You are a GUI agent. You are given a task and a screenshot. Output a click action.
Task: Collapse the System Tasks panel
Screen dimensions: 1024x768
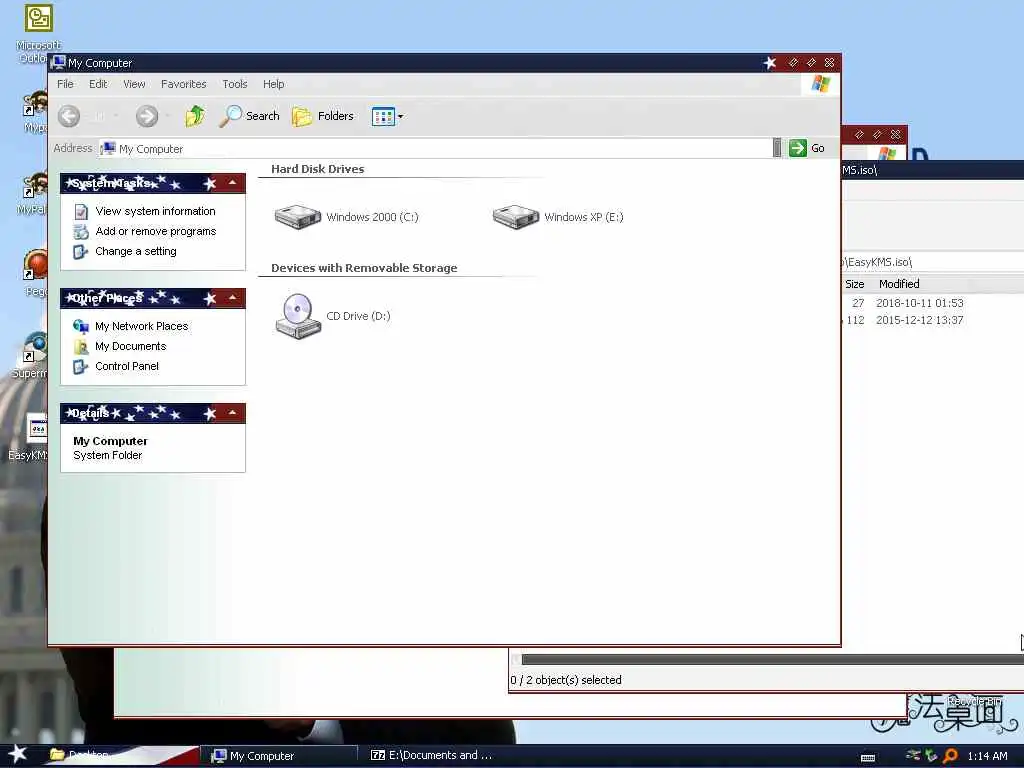[232, 184]
